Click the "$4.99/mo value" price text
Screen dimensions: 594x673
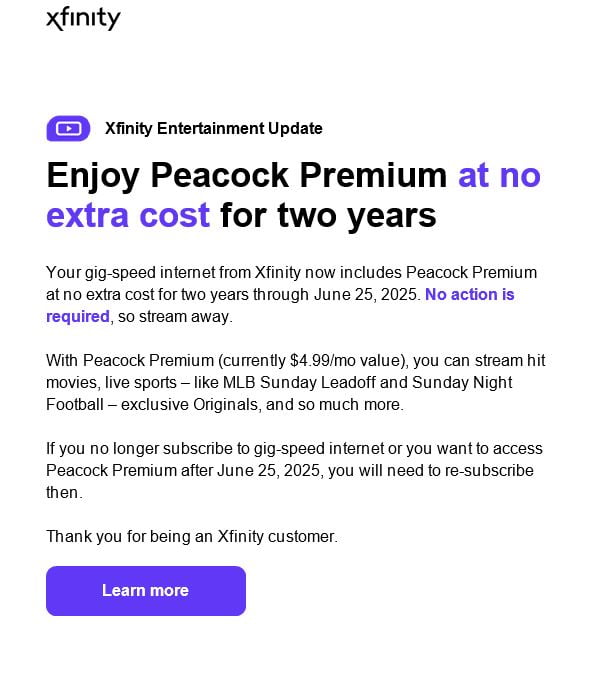pos(345,361)
